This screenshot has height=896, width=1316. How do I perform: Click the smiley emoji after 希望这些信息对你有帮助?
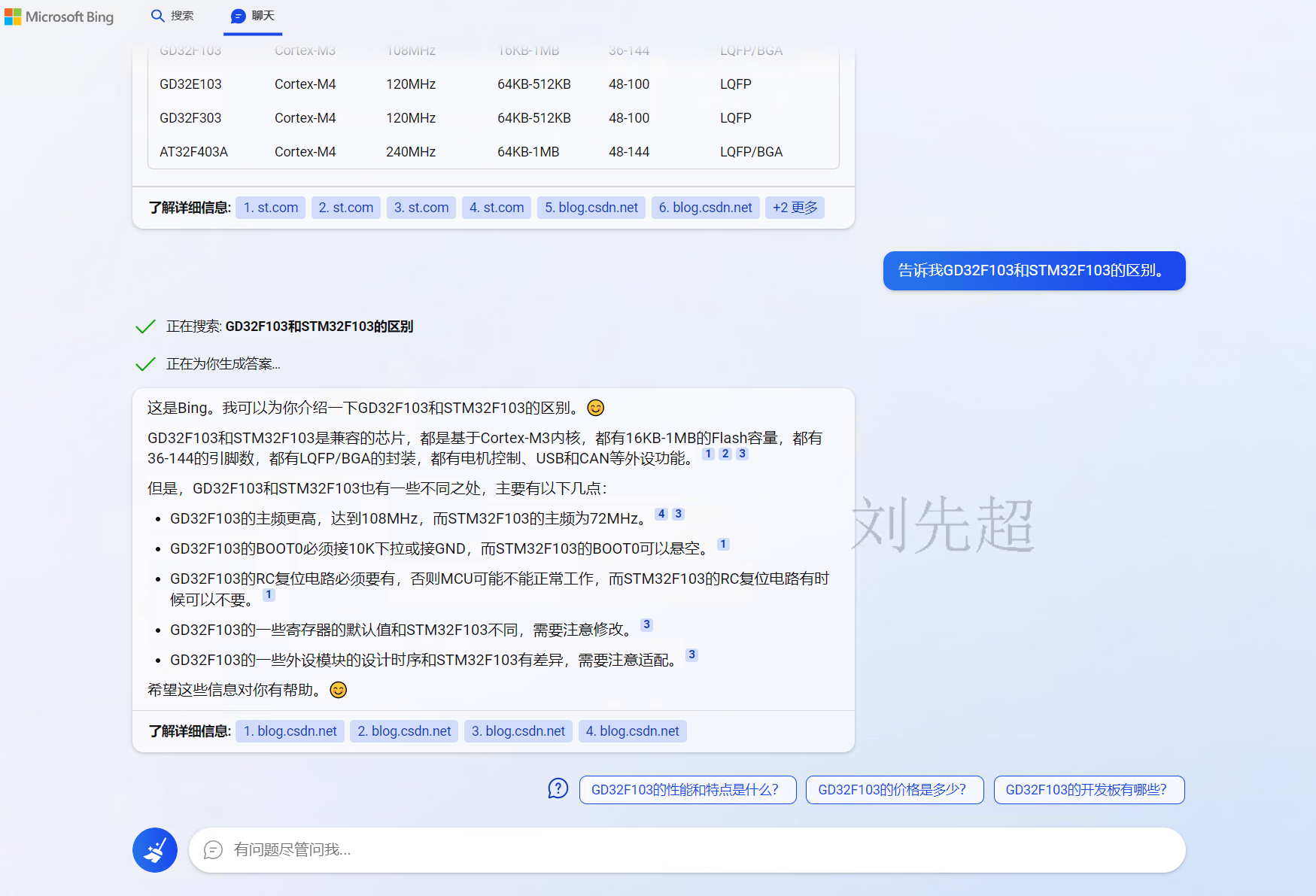[x=339, y=690]
